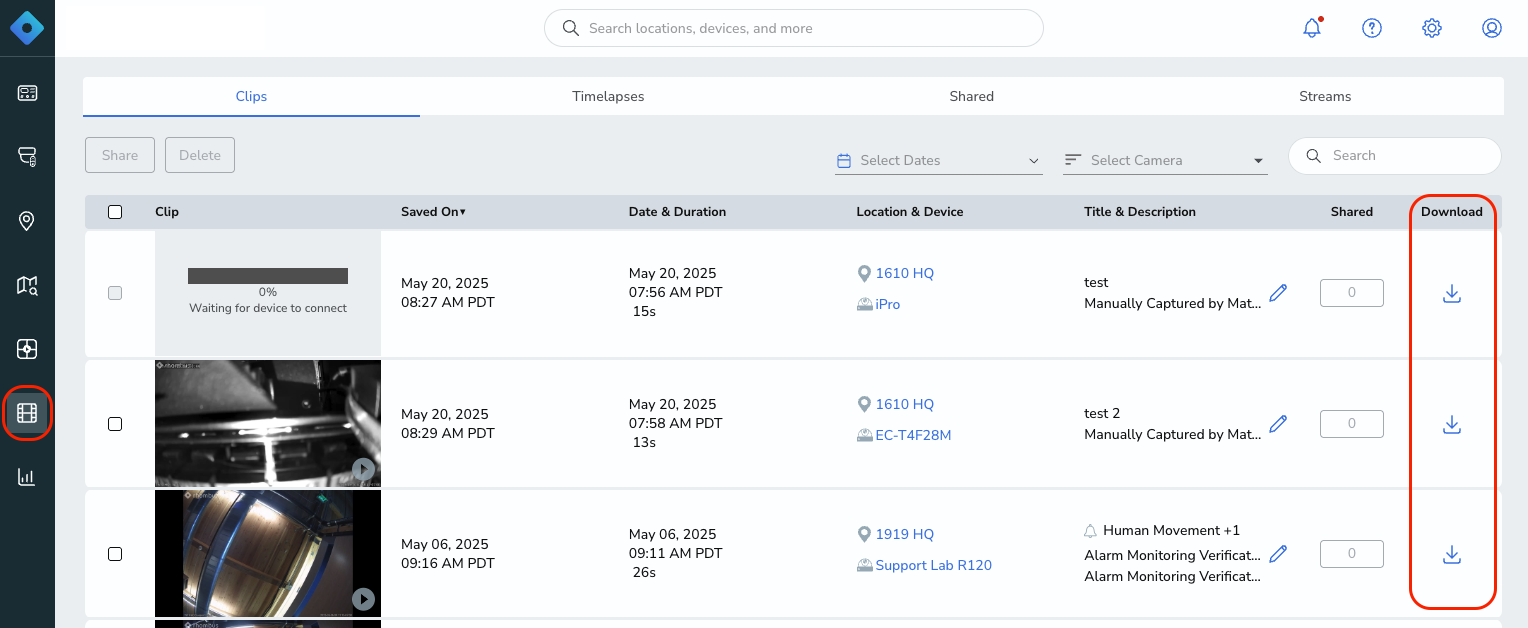This screenshot has width=1528, height=628.
Task: Click the 0% upload progress bar
Action: [268, 276]
